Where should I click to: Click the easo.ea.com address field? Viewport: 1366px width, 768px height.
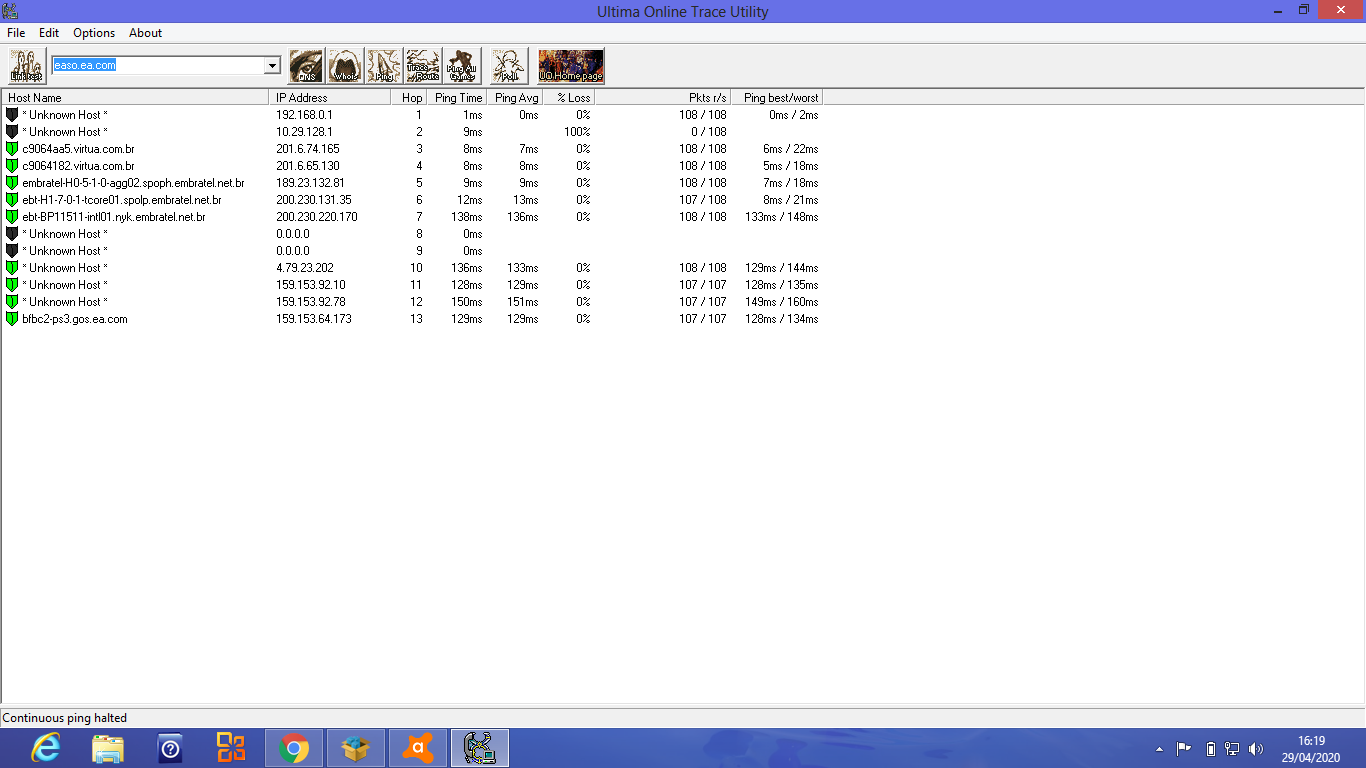point(157,66)
